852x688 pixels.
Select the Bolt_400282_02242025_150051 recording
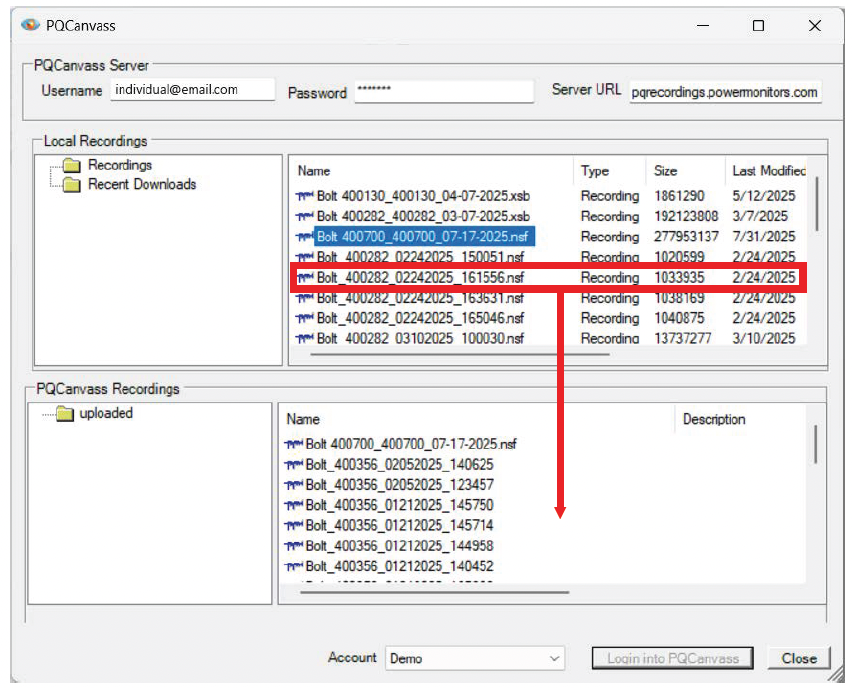[x=420, y=257]
